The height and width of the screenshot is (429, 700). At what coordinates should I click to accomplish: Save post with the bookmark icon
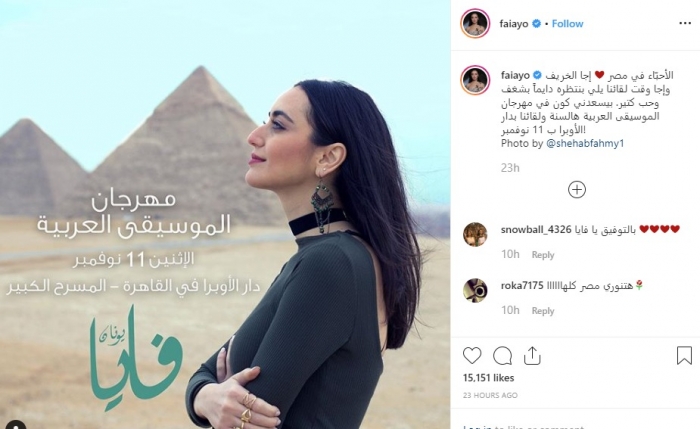click(x=684, y=356)
